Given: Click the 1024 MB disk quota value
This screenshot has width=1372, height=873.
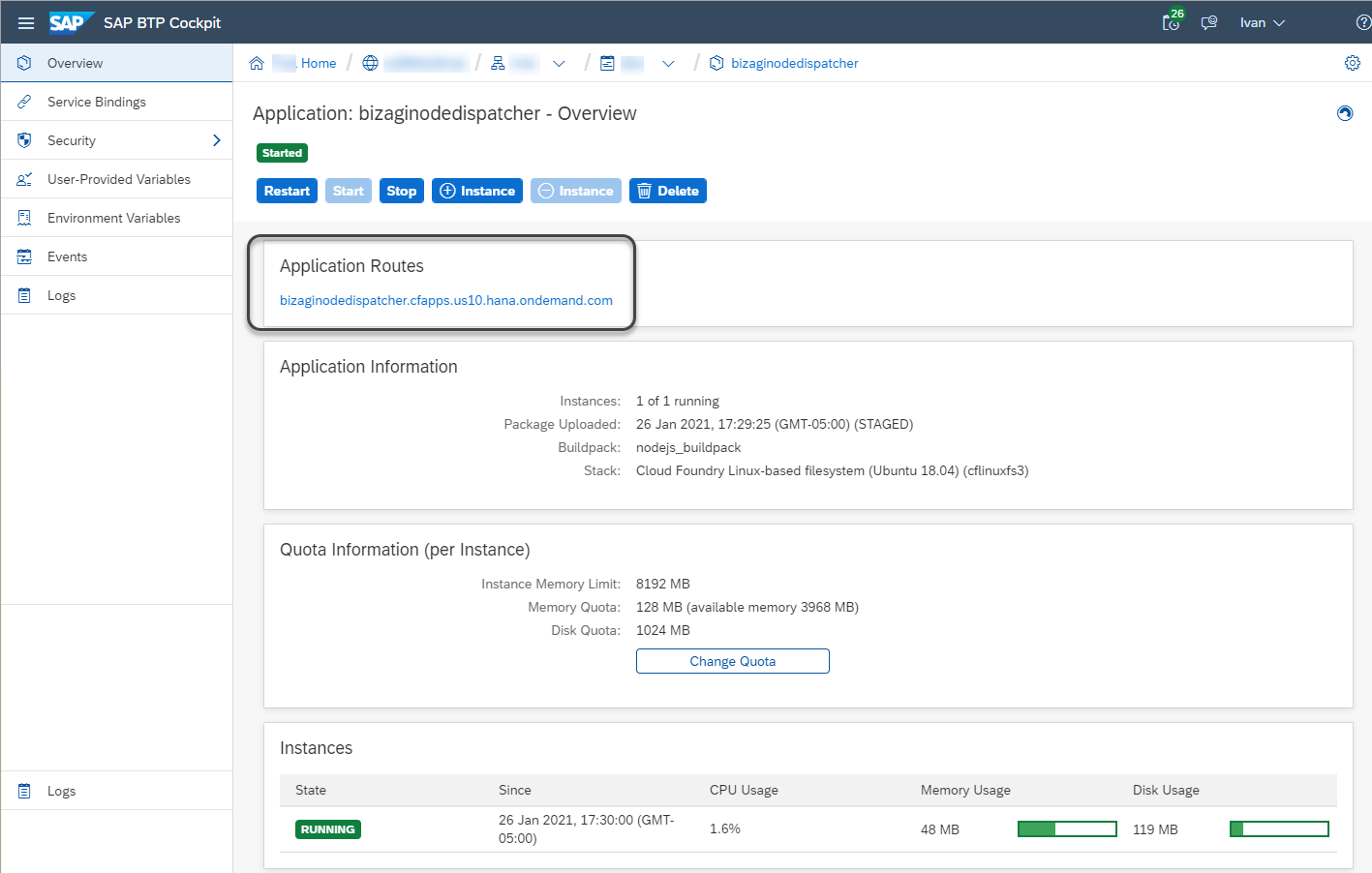Looking at the screenshot, I should (x=663, y=630).
